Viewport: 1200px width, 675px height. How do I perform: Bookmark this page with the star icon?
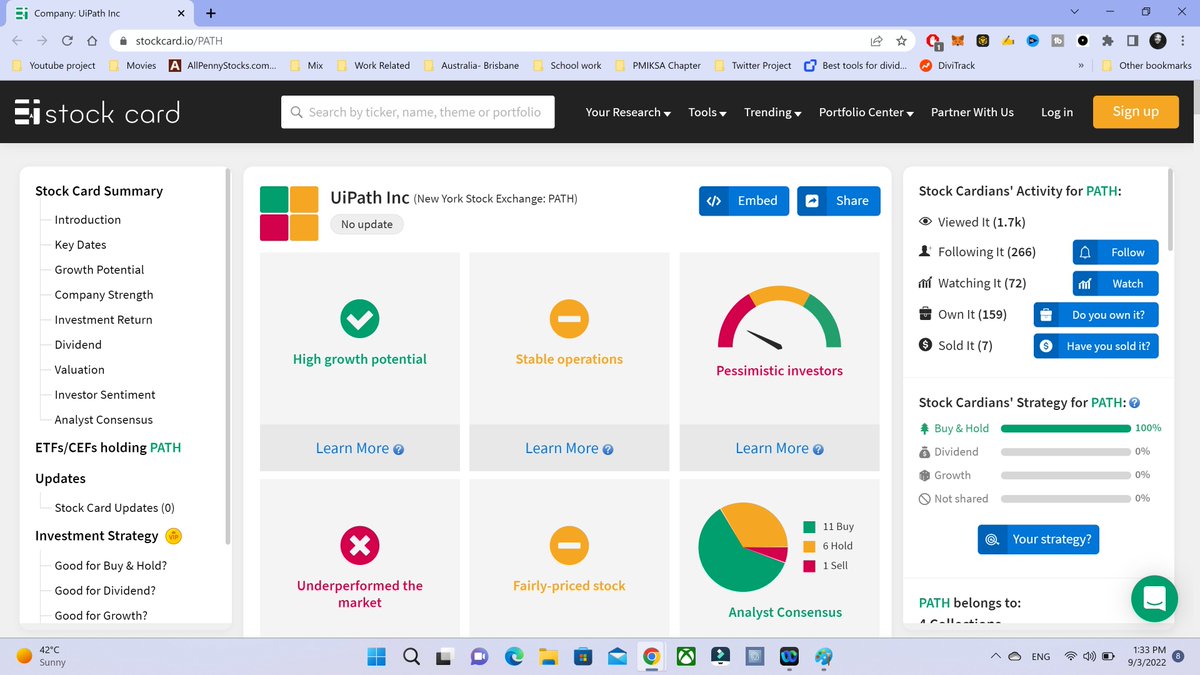coord(901,41)
